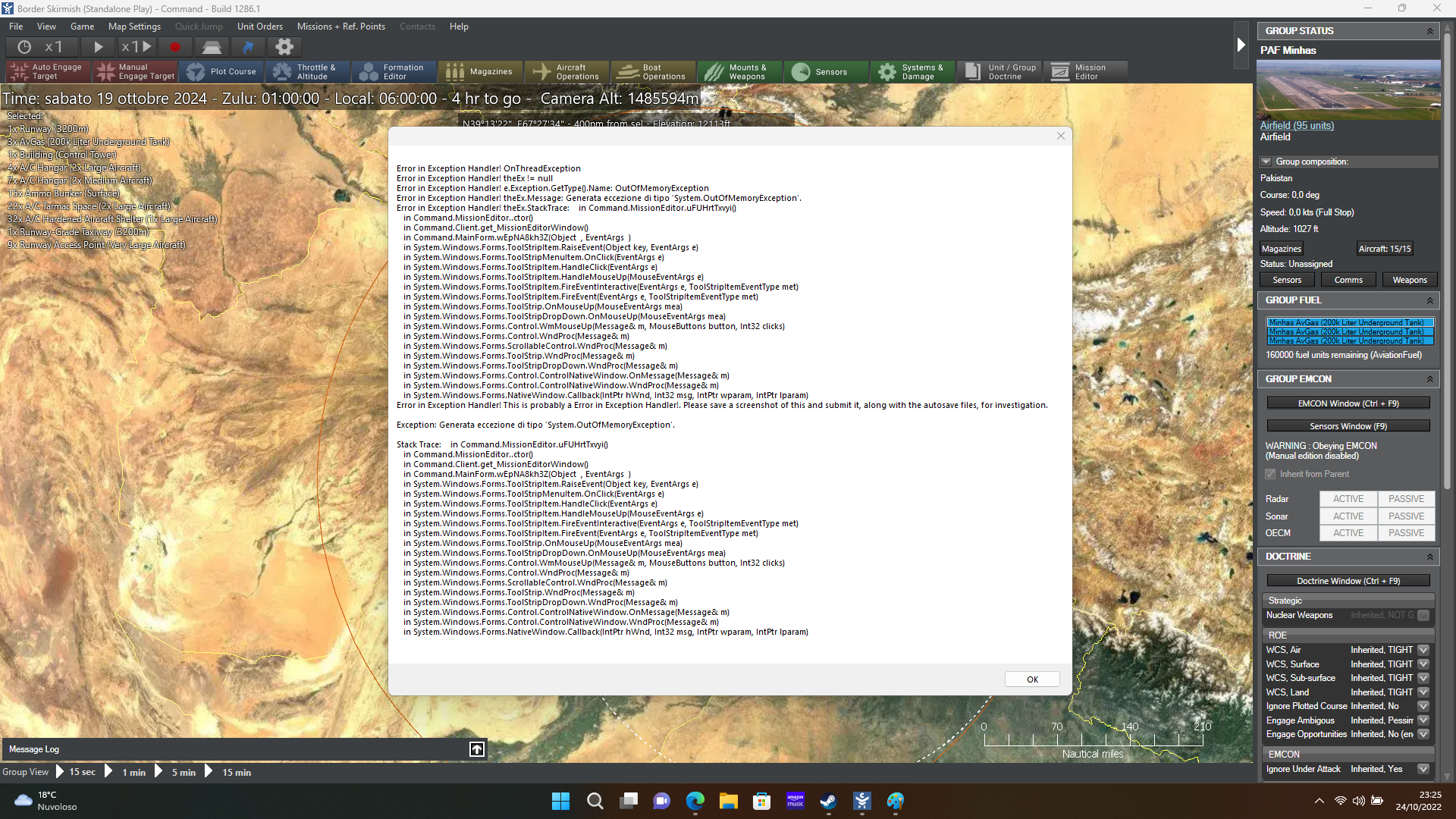Screen dimensions: 1456x819
Task: Set OECM to ACTIVE
Action: pos(1348,533)
